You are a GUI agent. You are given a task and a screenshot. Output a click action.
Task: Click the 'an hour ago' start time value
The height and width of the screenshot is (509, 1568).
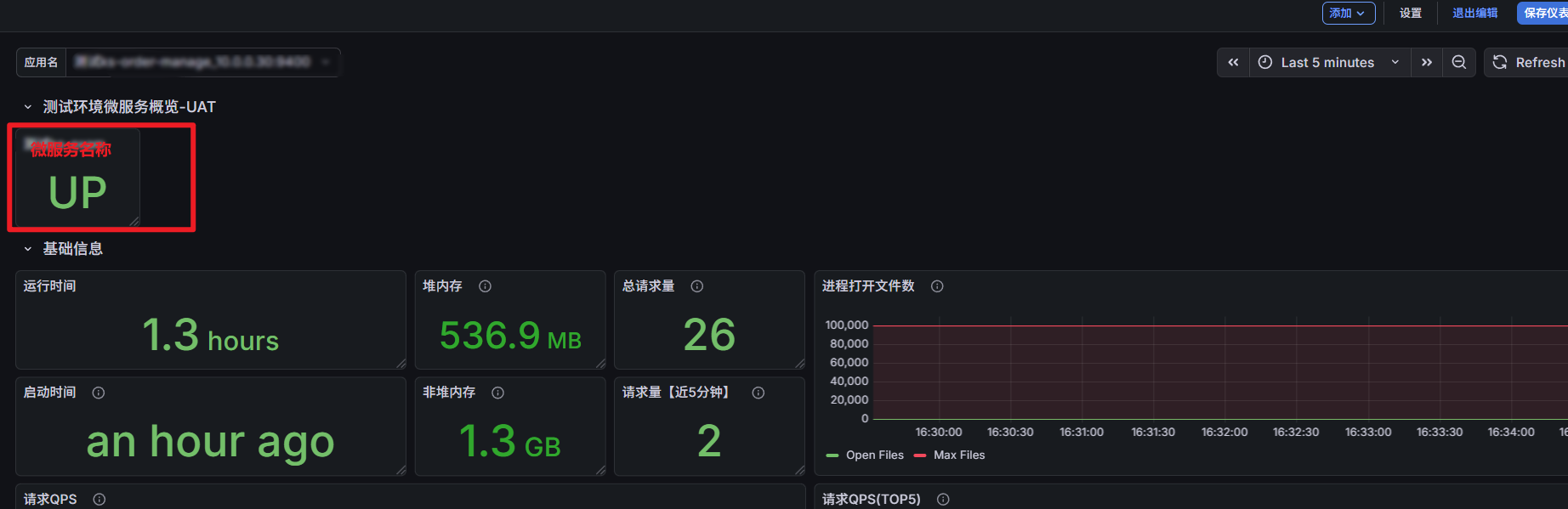coord(210,442)
